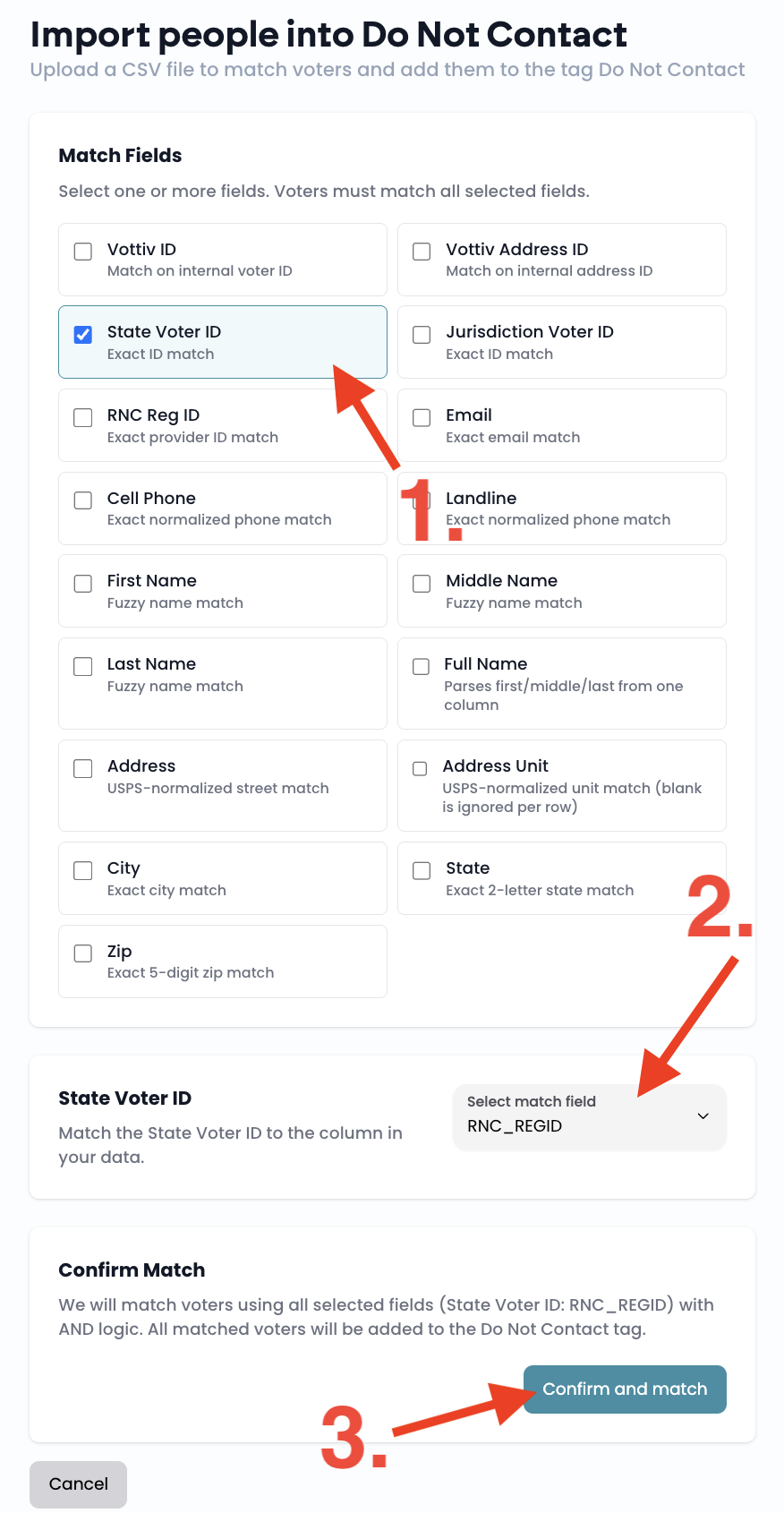The height and width of the screenshot is (1513, 784).
Task: Check the Zip match checkbox
Action: (83, 953)
